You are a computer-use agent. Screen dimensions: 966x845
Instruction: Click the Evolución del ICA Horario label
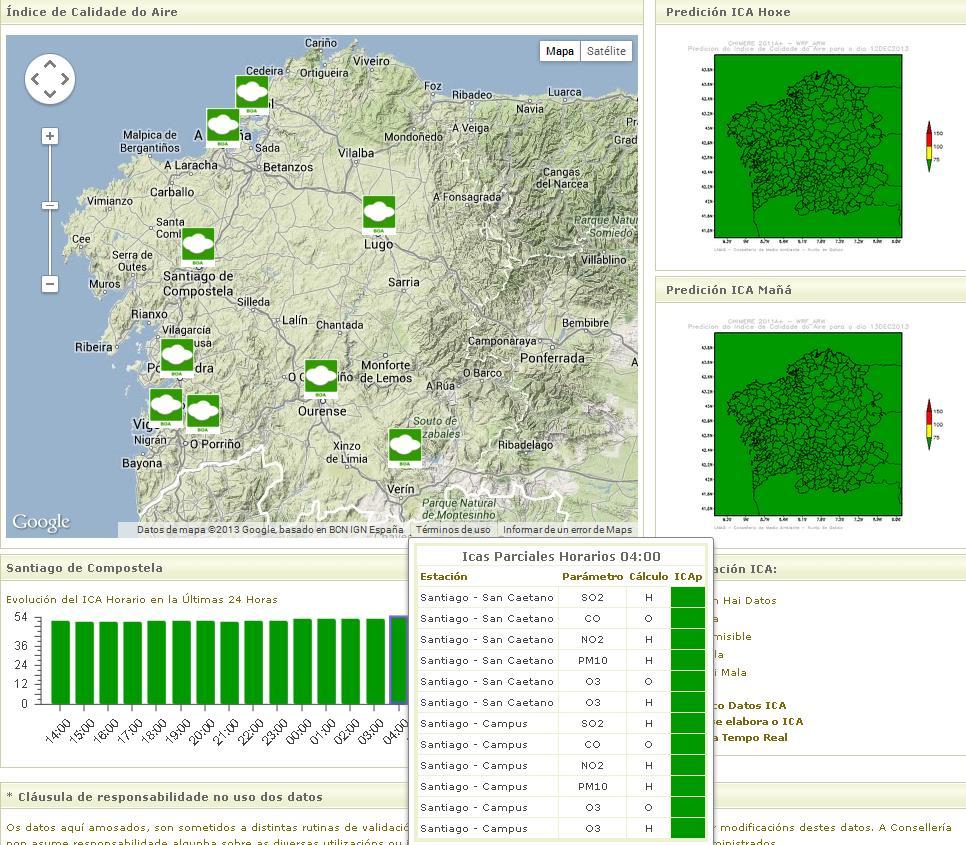tap(142, 599)
